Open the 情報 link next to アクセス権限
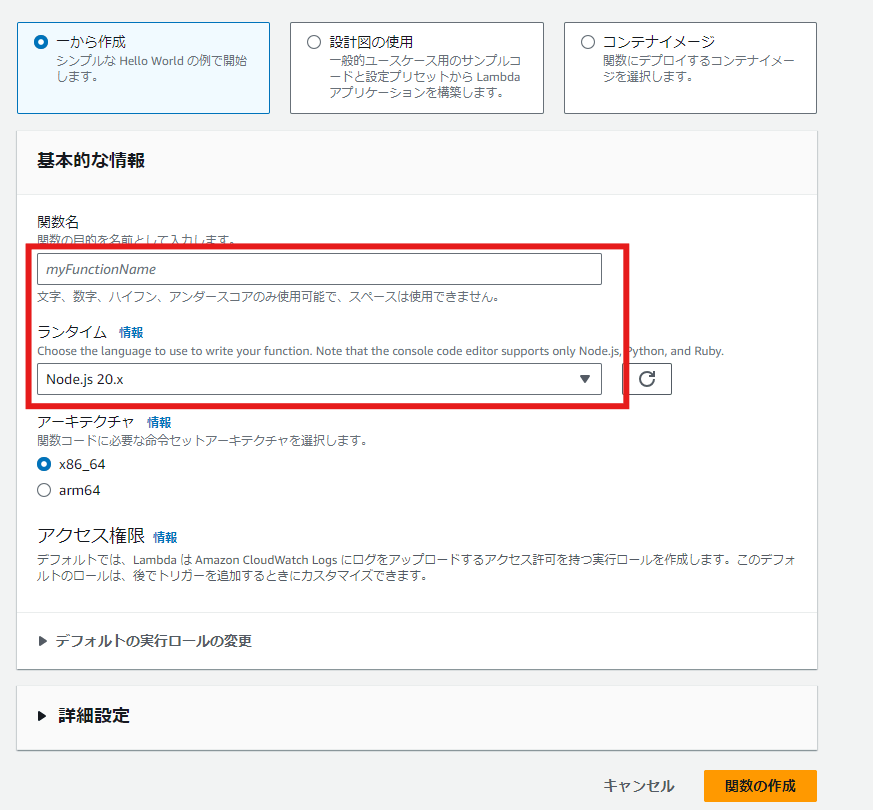The image size is (873, 810). click(x=165, y=537)
